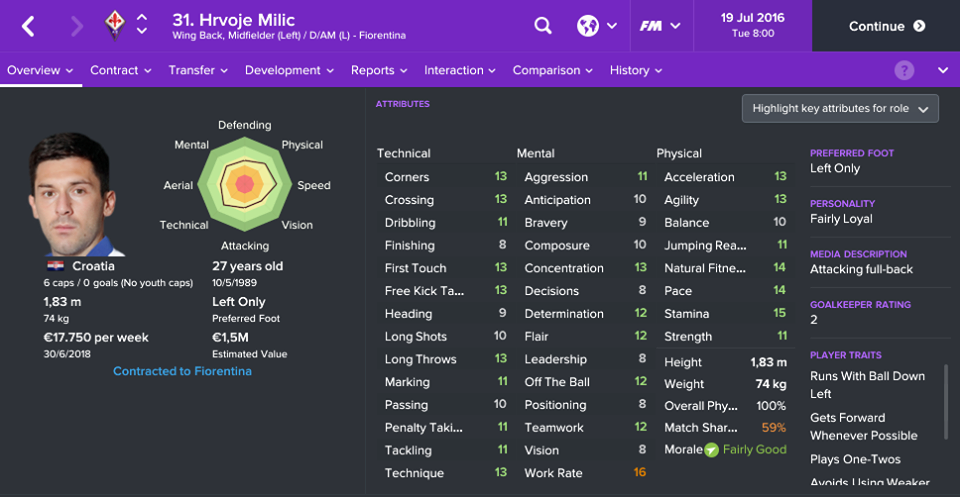Viewport: 960px width, 497px height.
Task: Select the previous player with the up chevron
Action: click(141, 18)
